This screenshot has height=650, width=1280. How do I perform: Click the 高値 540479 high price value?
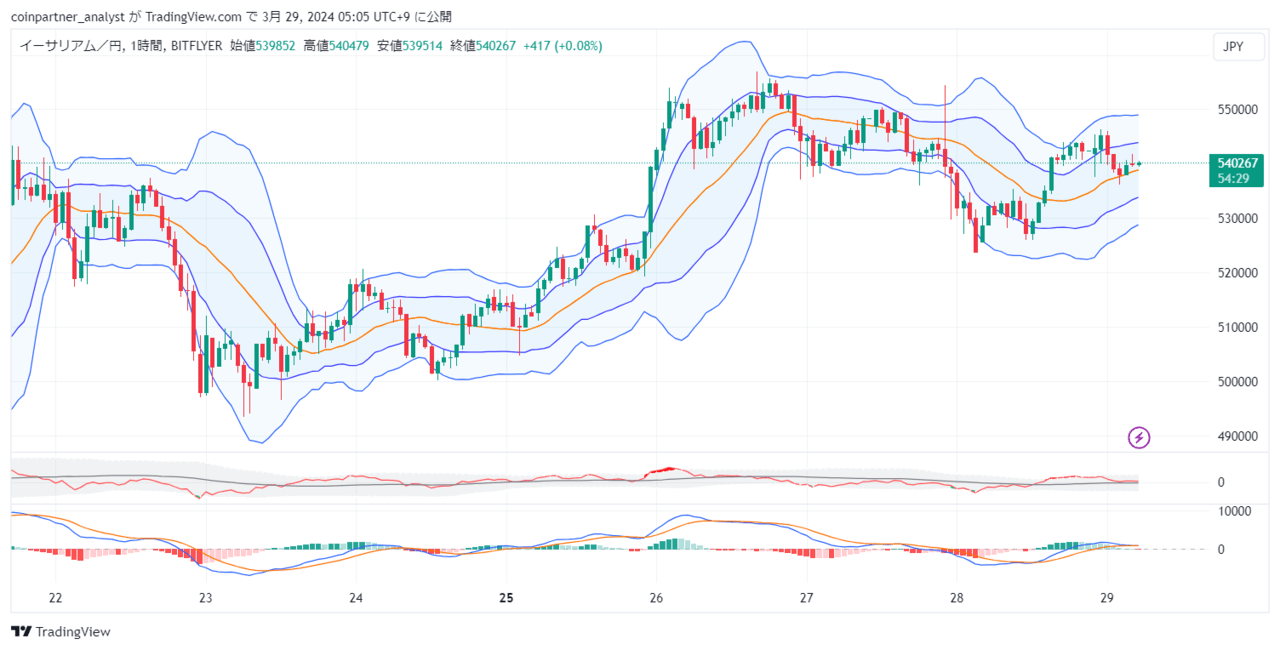[350, 46]
